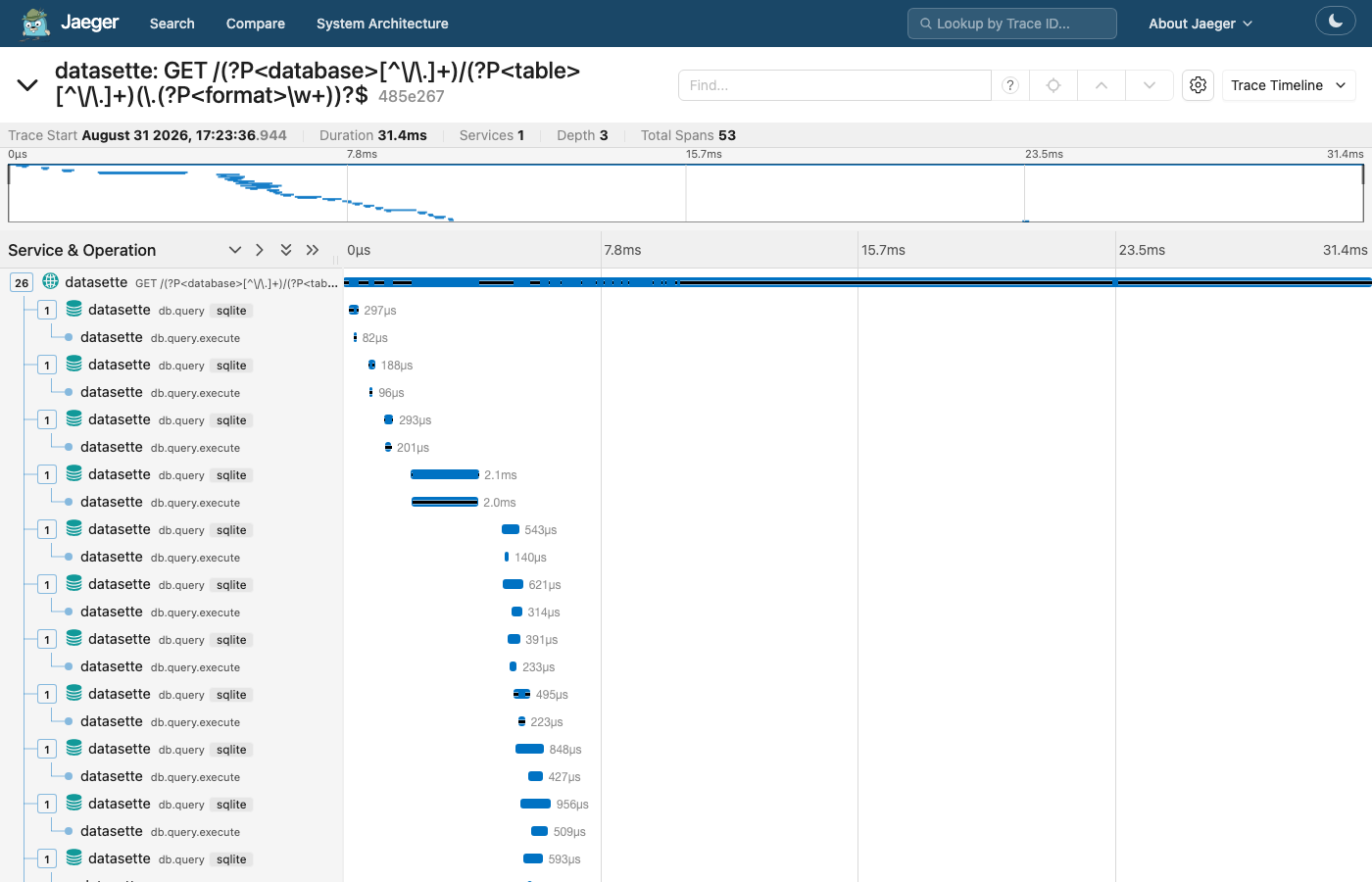Click the 848µs span bar
Image resolution: width=1372 pixels, height=882 pixels.
tap(529, 749)
